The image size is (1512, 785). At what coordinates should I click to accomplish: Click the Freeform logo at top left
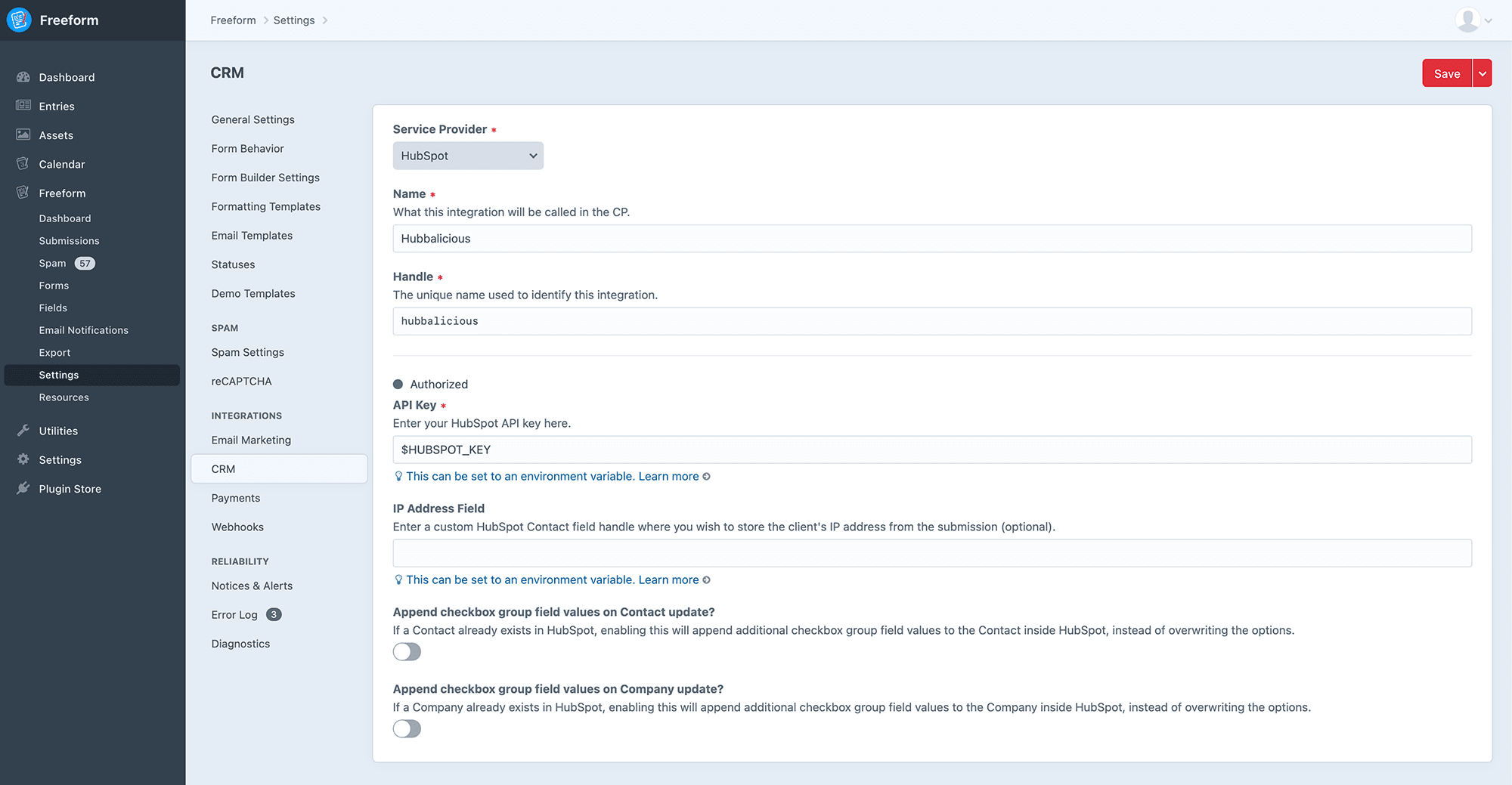(18, 20)
